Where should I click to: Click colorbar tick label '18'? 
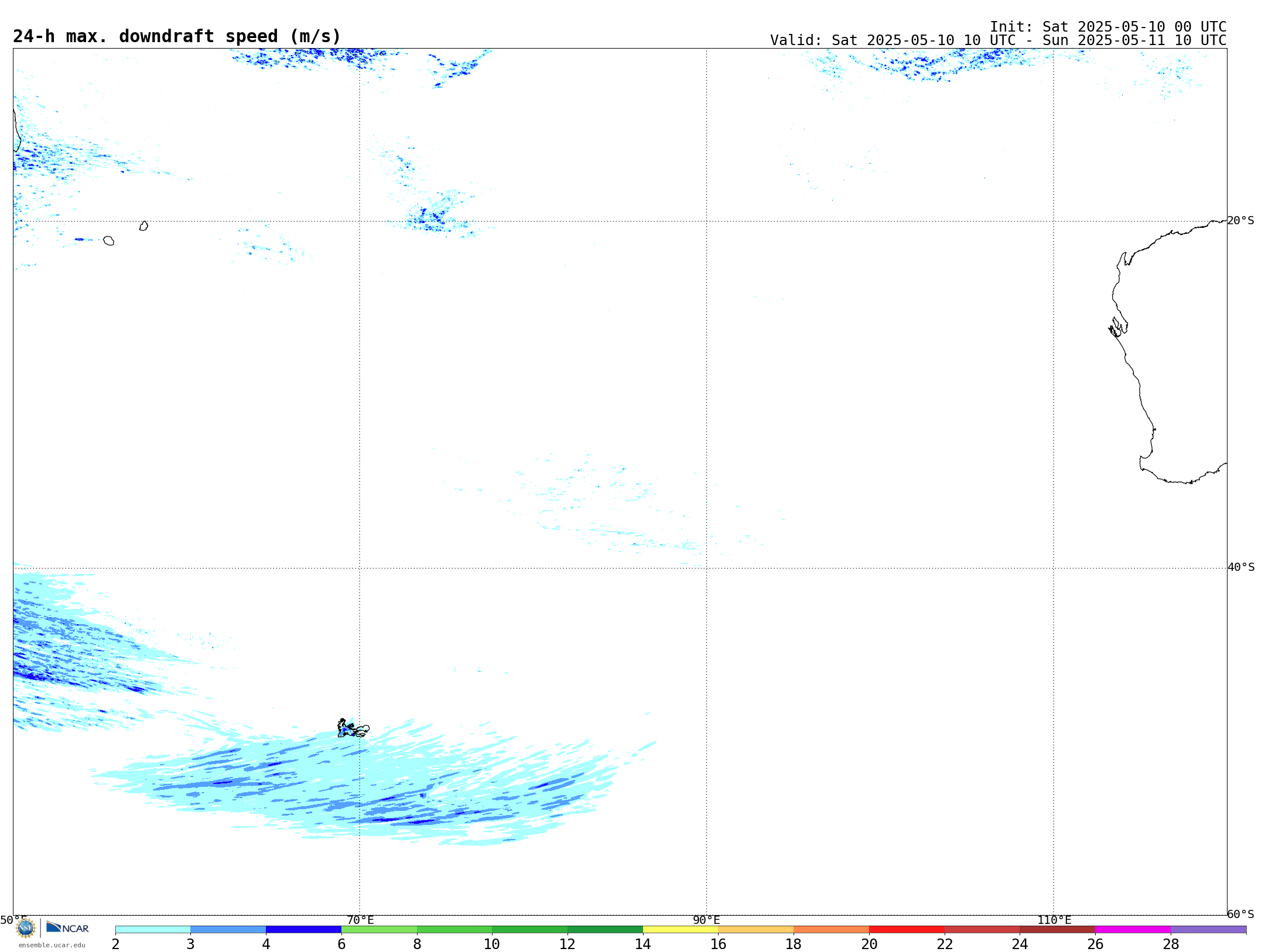(794, 944)
